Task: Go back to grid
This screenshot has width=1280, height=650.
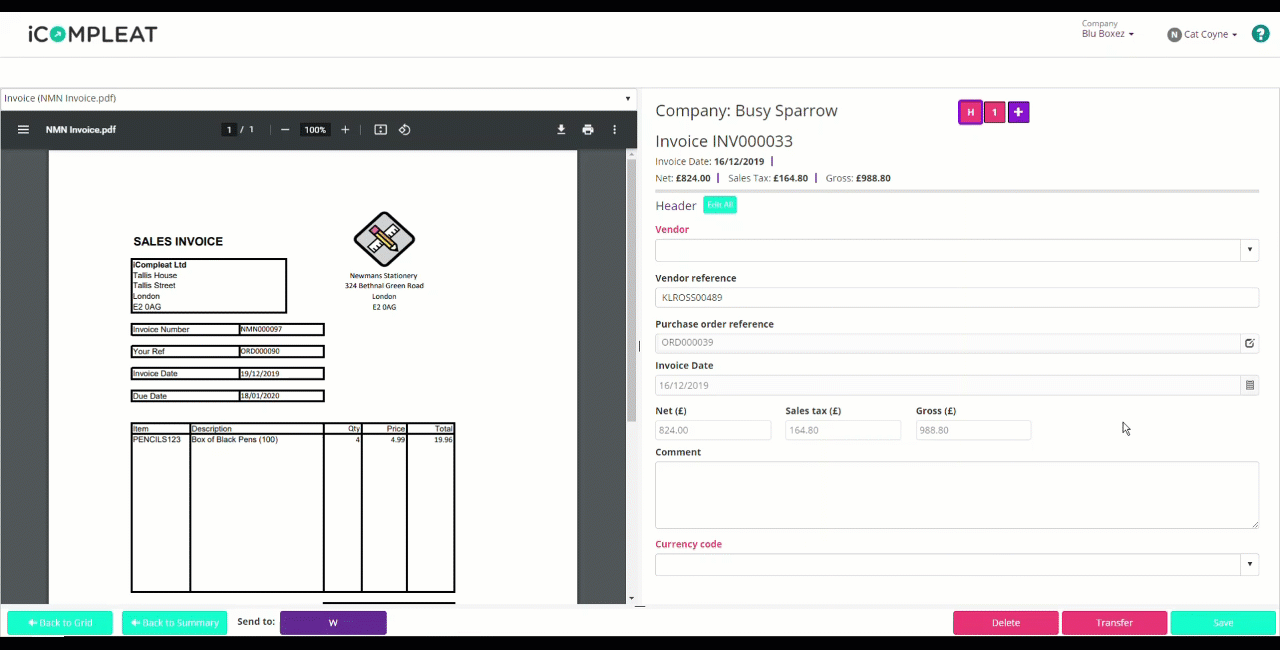Action: (x=60, y=623)
